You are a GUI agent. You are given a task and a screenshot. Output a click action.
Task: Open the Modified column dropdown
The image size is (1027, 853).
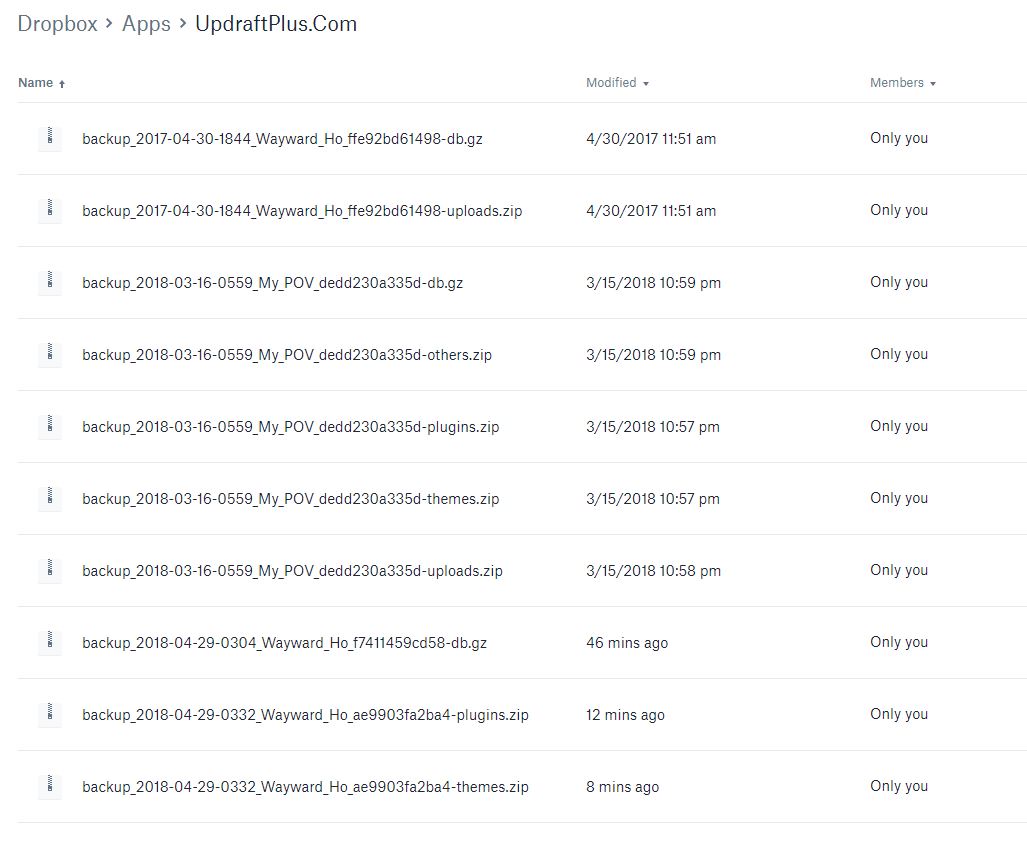[617, 83]
